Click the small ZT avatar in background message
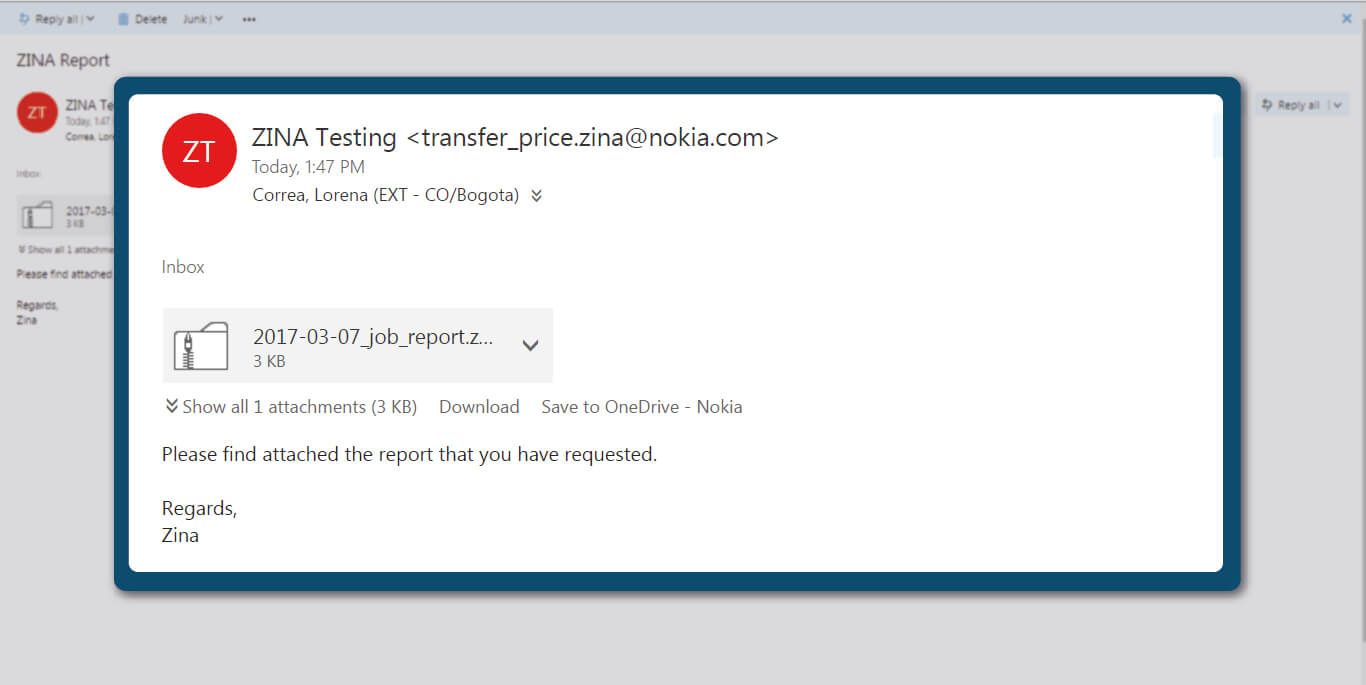1366x685 pixels. 37,112
